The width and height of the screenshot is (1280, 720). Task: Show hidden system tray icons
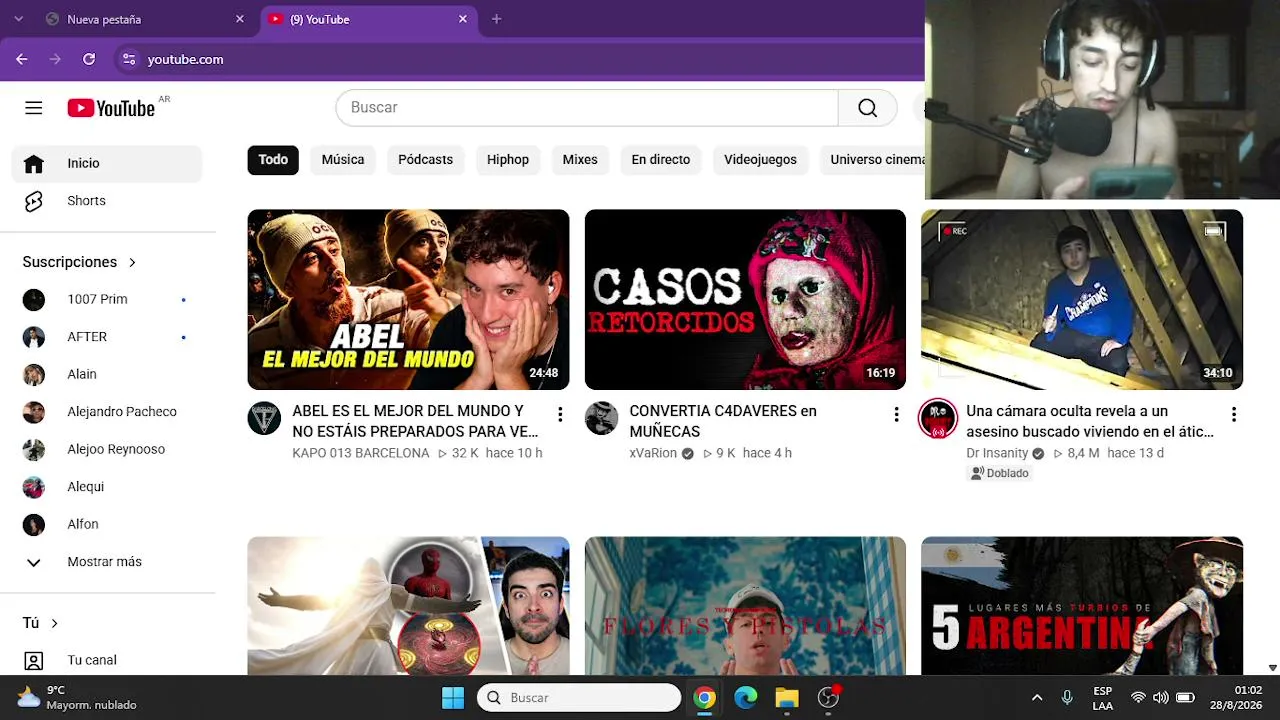(1037, 698)
